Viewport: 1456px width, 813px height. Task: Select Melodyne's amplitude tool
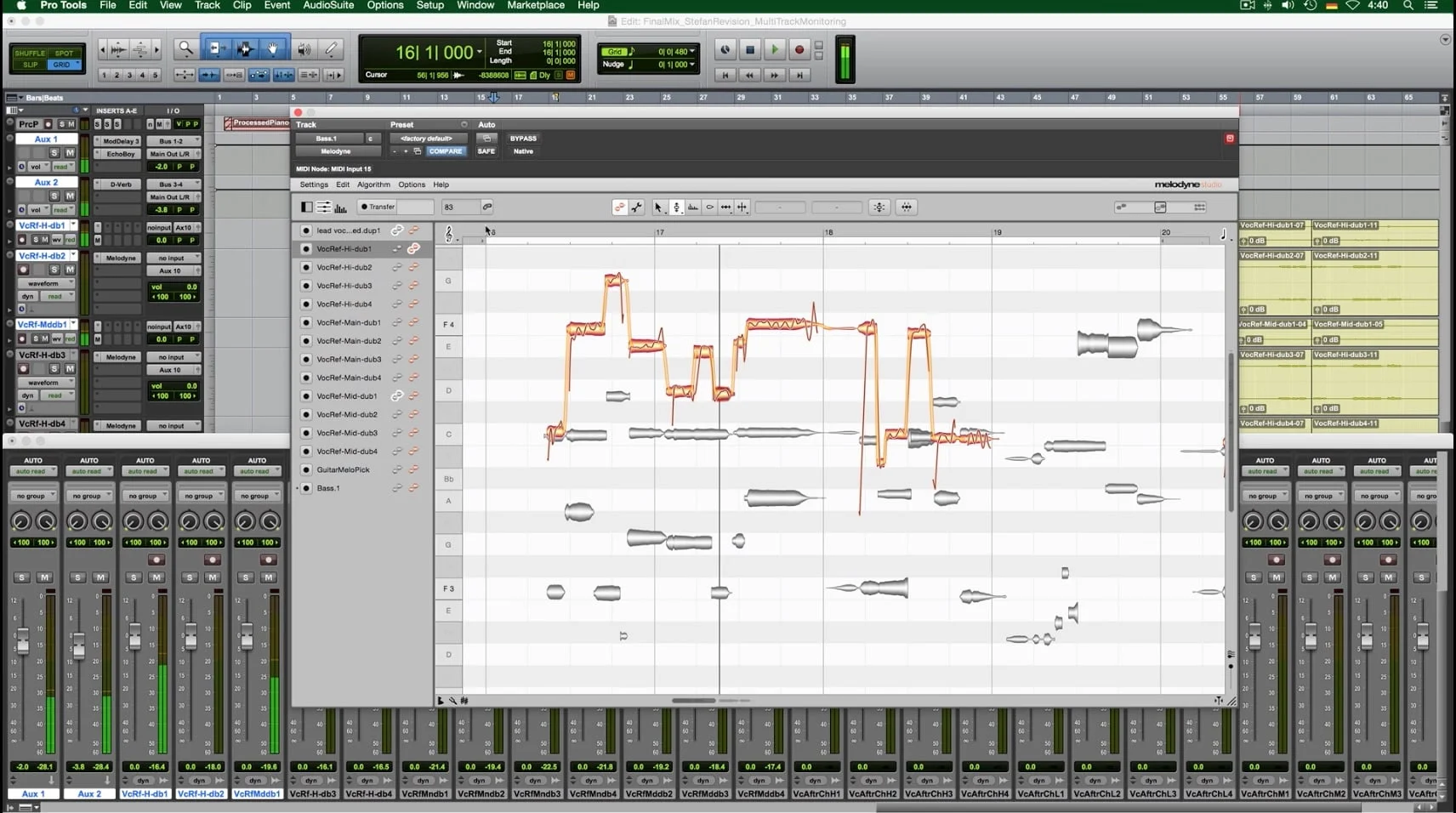pyautogui.click(x=709, y=207)
